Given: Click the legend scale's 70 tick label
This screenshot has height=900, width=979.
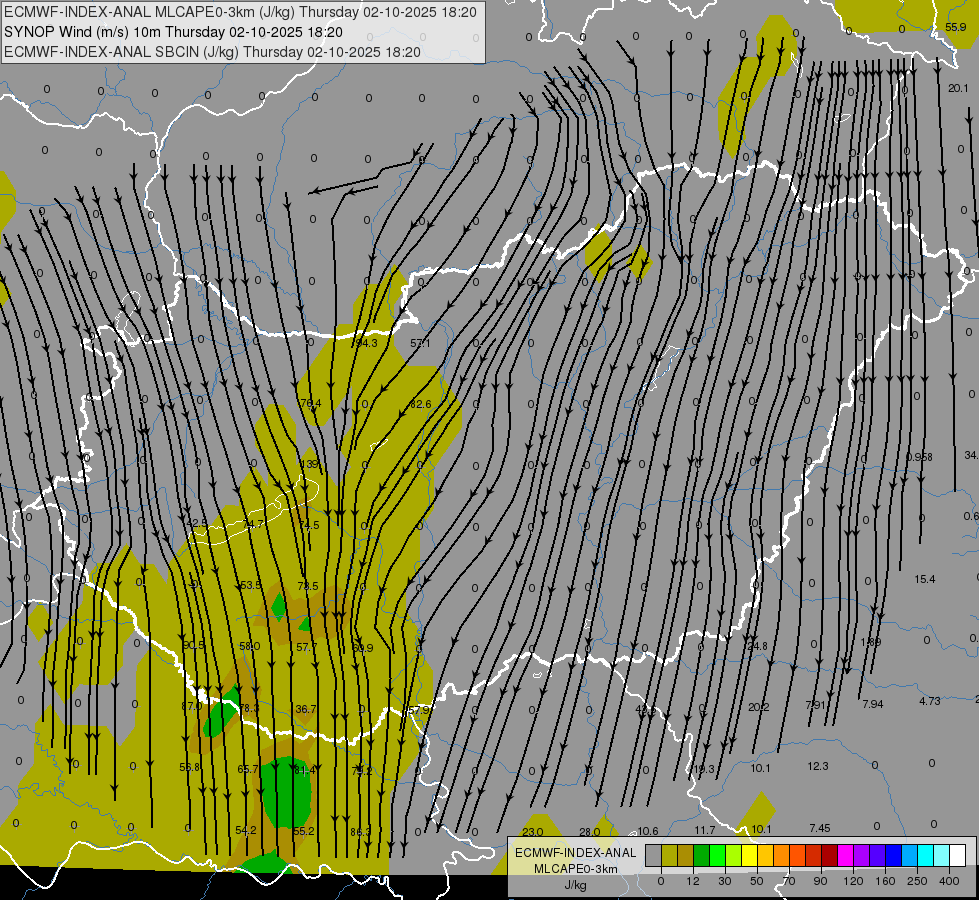Looking at the screenshot, I should tap(789, 881).
